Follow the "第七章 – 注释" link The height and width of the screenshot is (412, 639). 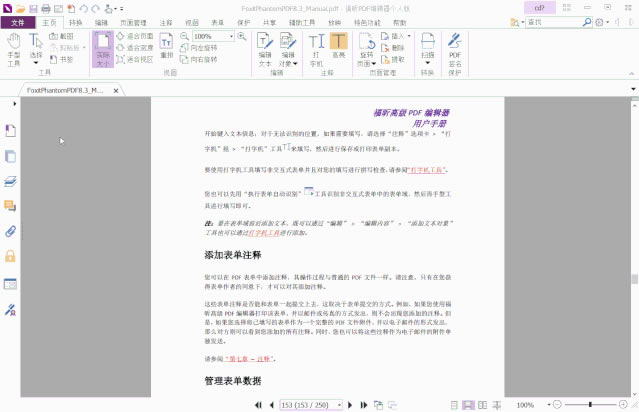249,359
